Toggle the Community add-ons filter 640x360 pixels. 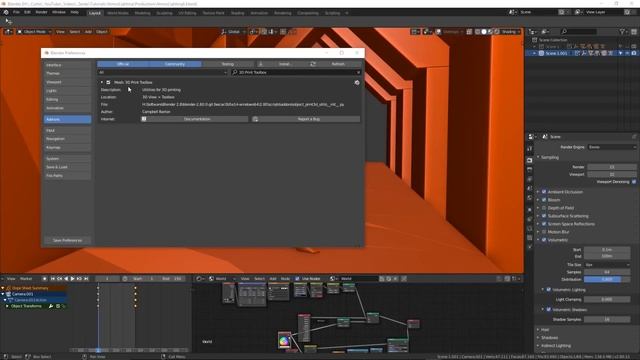pos(175,64)
